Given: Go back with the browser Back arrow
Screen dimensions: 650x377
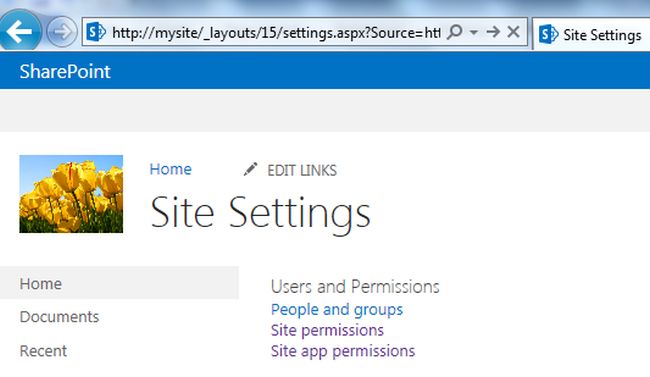Looking at the screenshot, I should pyautogui.click(x=19, y=31).
